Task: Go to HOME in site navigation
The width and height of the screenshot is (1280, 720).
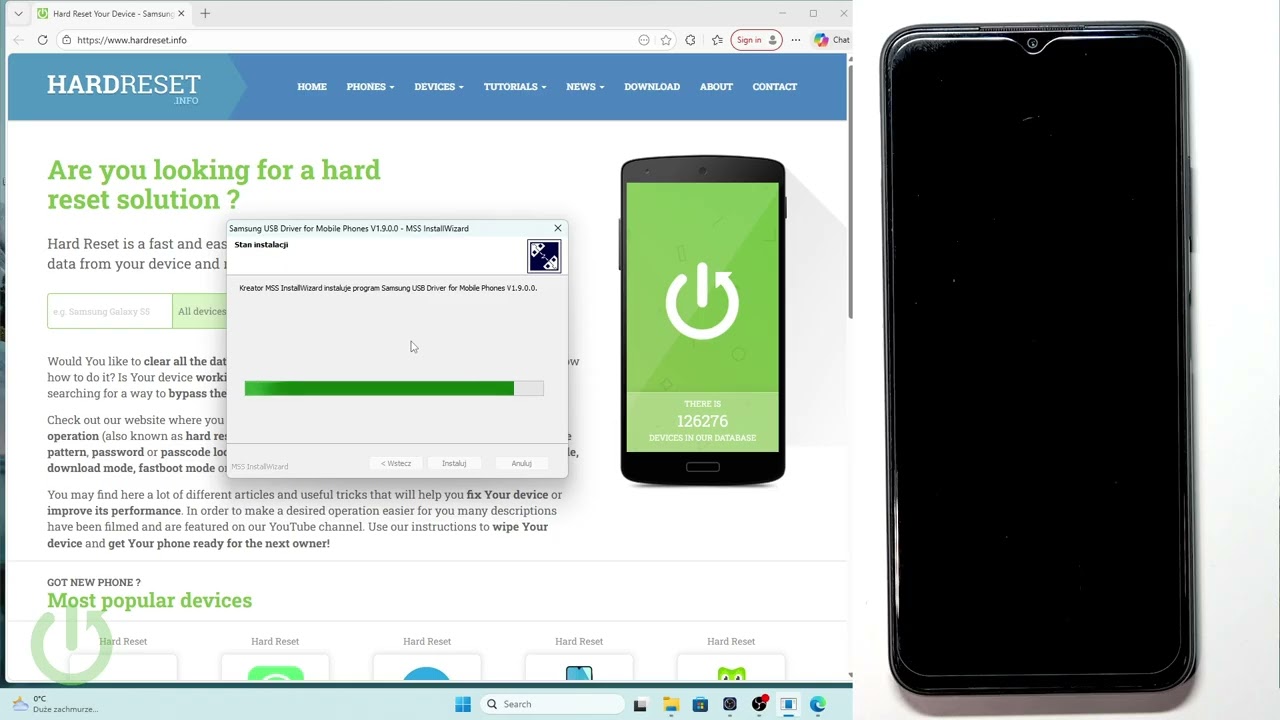Action: pos(312,87)
